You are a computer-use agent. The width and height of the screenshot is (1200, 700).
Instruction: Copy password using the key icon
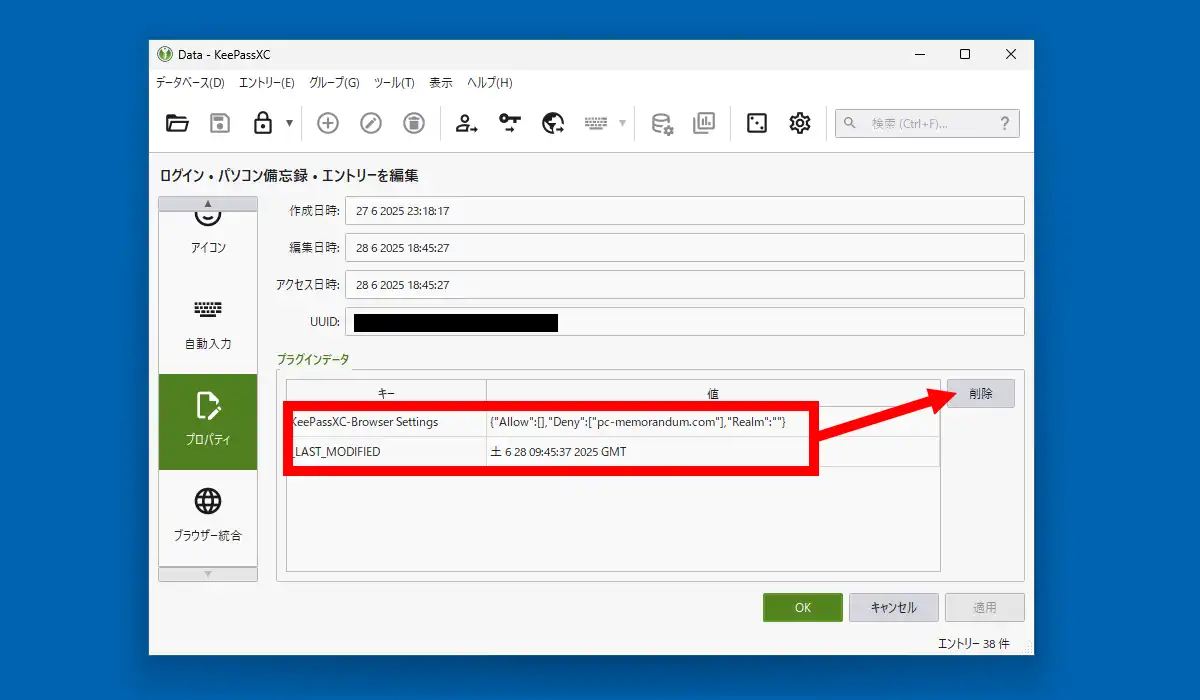[x=510, y=123]
